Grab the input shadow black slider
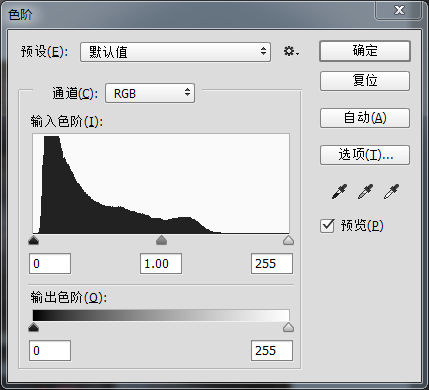This screenshot has height=390, width=429. pyautogui.click(x=33, y=240)
